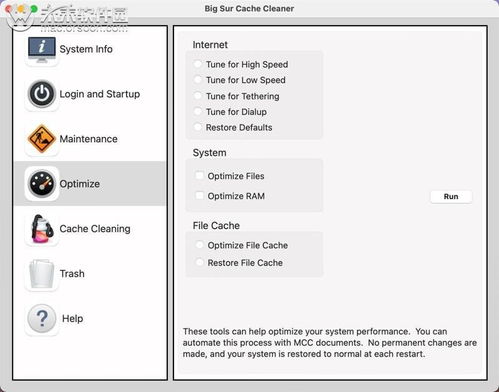Click the Cache Cleaning vacuum icon
Viewport: 499px width, 392px height.
(x=42, y=229)
